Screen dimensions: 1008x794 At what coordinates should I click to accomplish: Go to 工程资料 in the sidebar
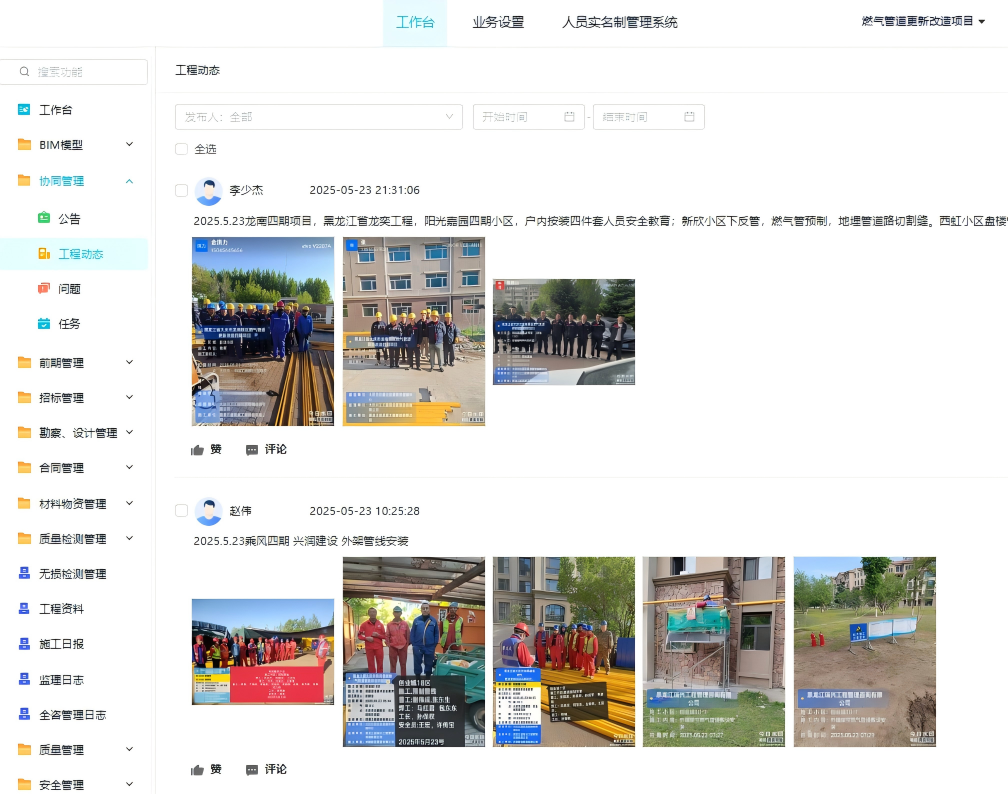(x=61, y=609)
